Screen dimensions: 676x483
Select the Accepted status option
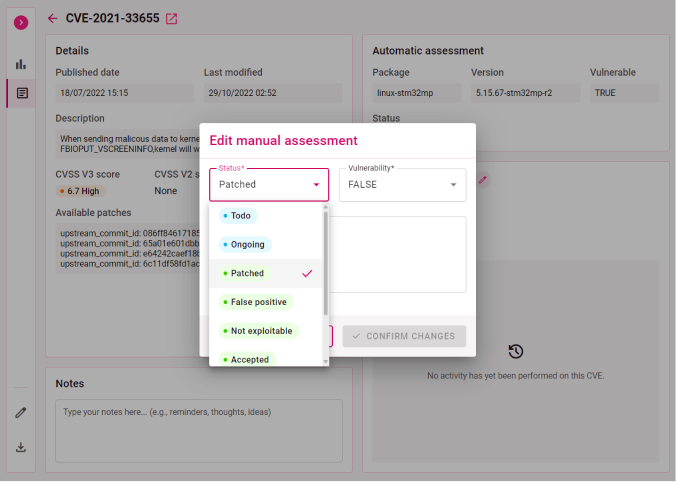point(266,358)
